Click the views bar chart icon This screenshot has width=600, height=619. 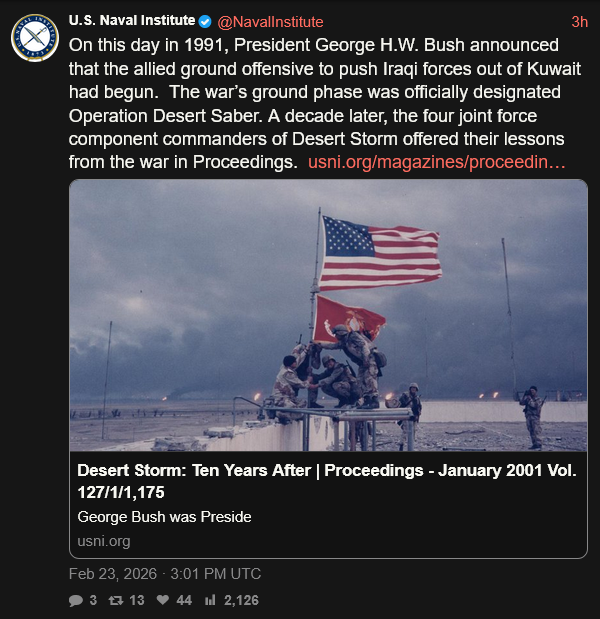pyautogui.click(x=210, y=601)
